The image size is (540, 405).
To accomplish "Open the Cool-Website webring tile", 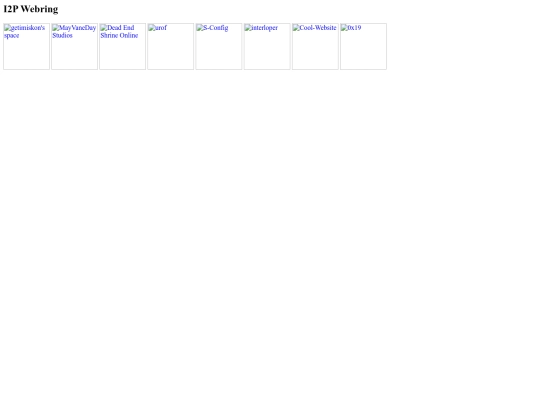I will tap(315, 46).
